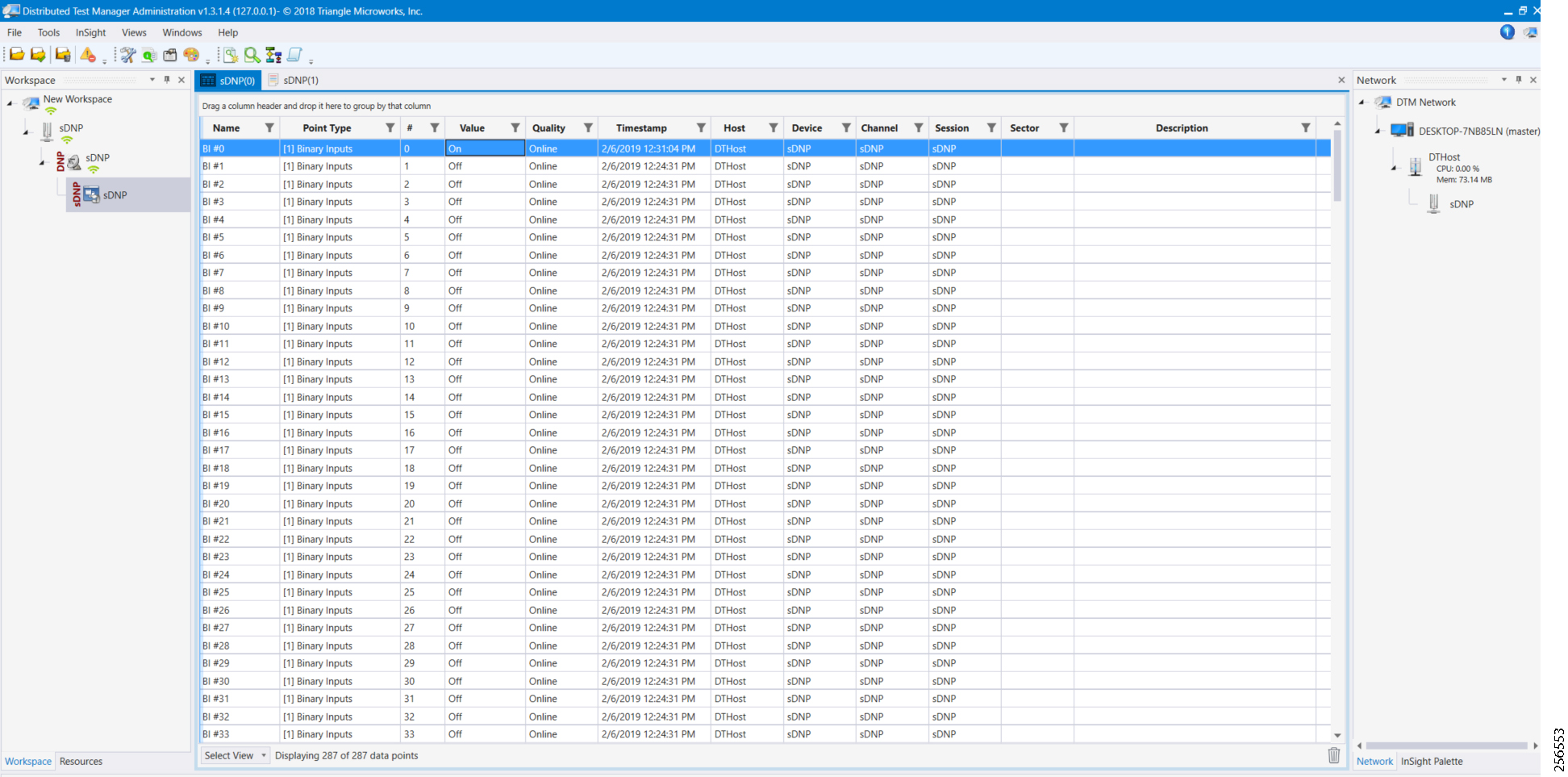Viewport: 1568px width, 777px height.
Task: Click the blue info circle icon
Action: coord(1508,32)
